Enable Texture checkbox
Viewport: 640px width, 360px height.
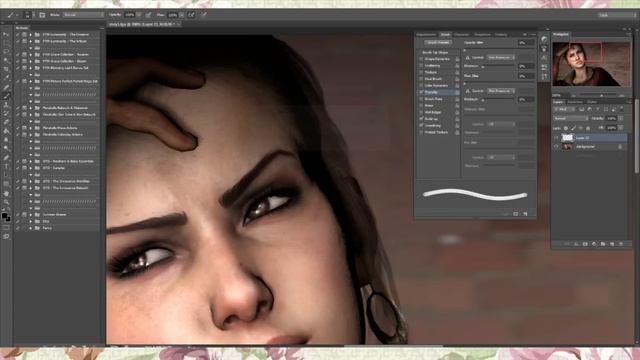(x=421, y=72)
